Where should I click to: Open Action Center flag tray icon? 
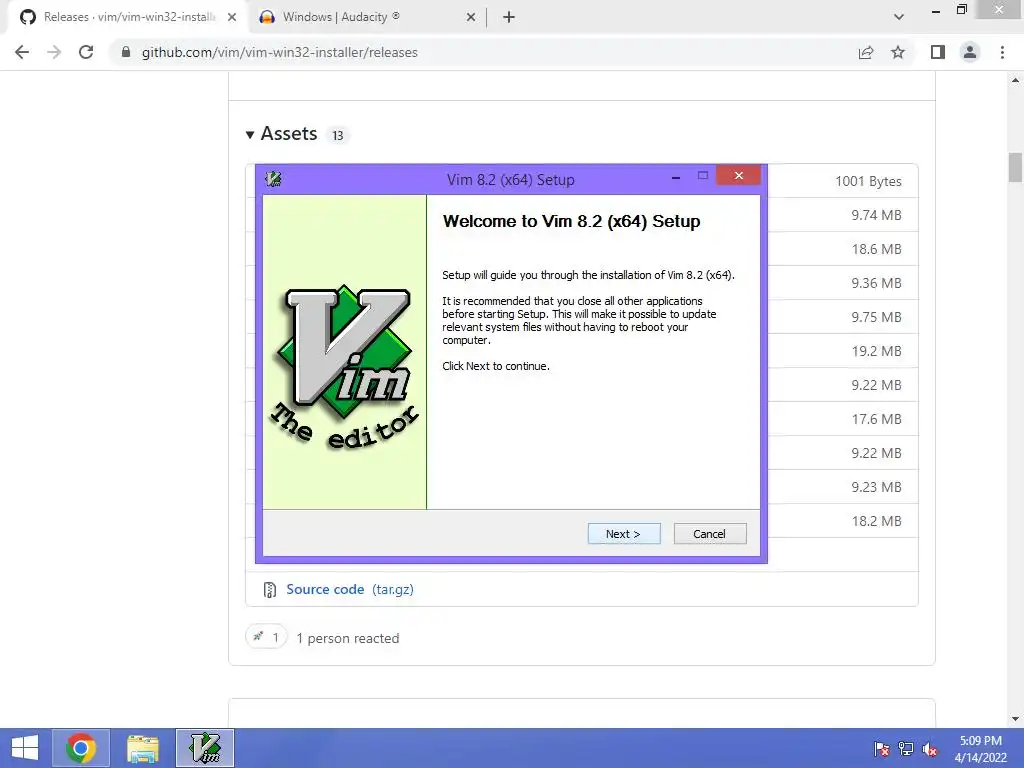tap(882, 749)
